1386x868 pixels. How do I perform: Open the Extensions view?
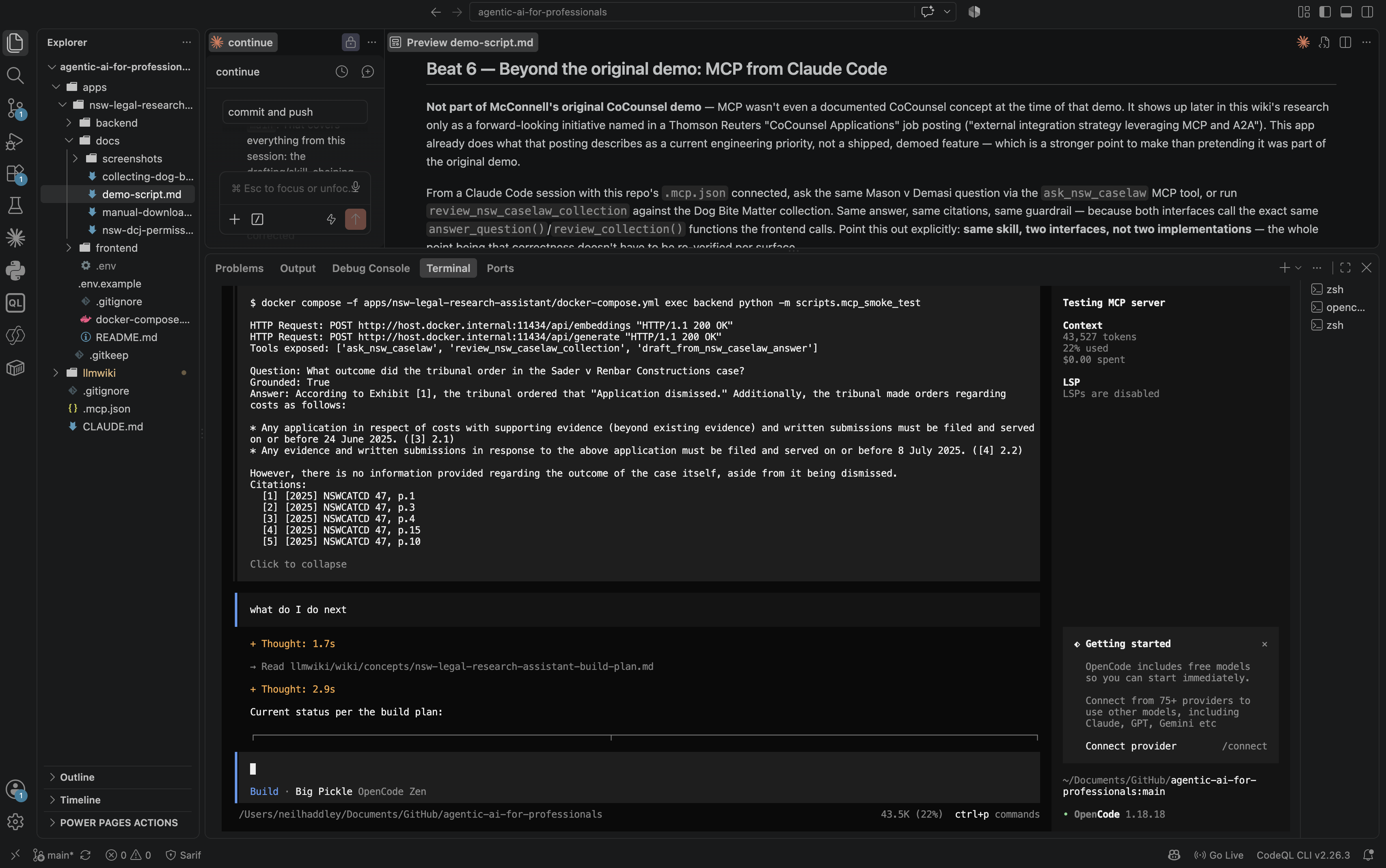pyautogui.click(x=15, y=173)
